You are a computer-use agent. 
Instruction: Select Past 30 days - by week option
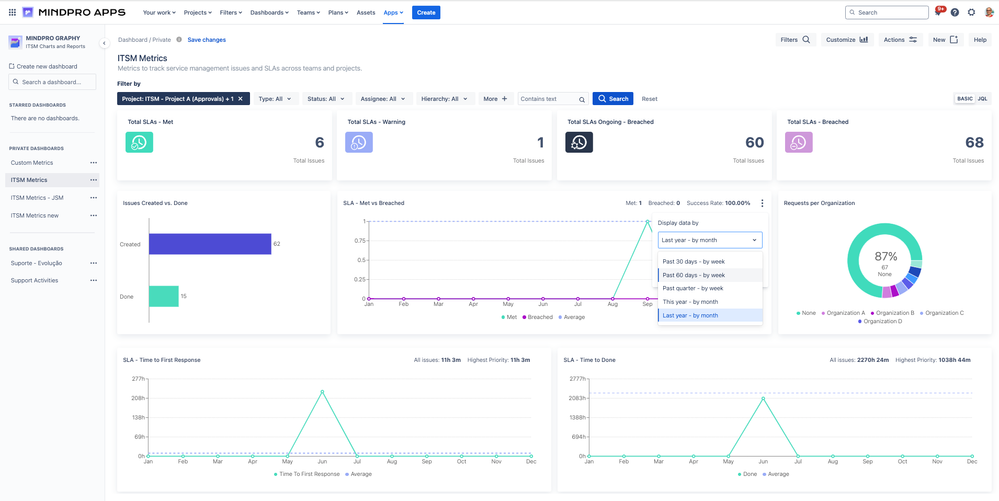pyautogui.click(x=710, y=261)
